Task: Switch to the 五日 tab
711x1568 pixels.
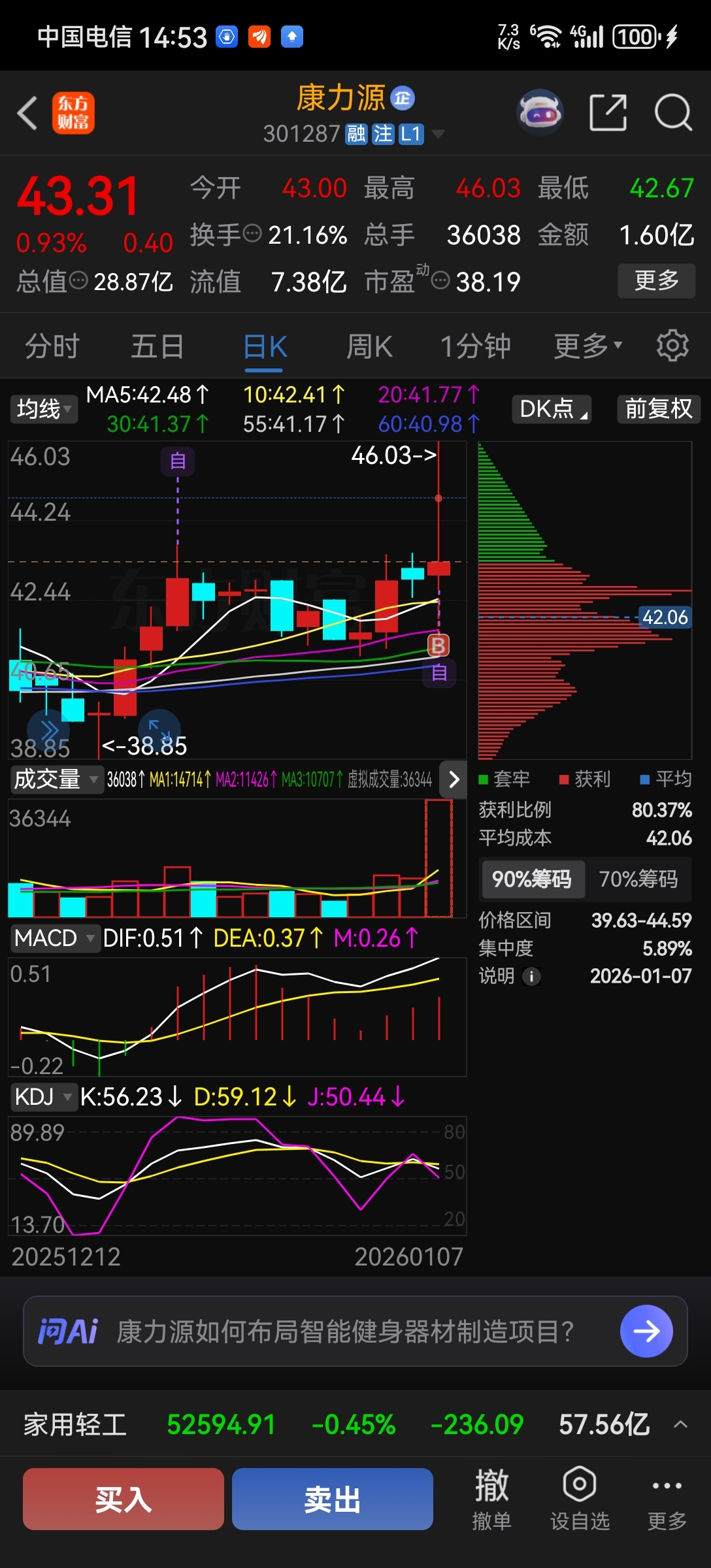Action: (x=157, y=346)
